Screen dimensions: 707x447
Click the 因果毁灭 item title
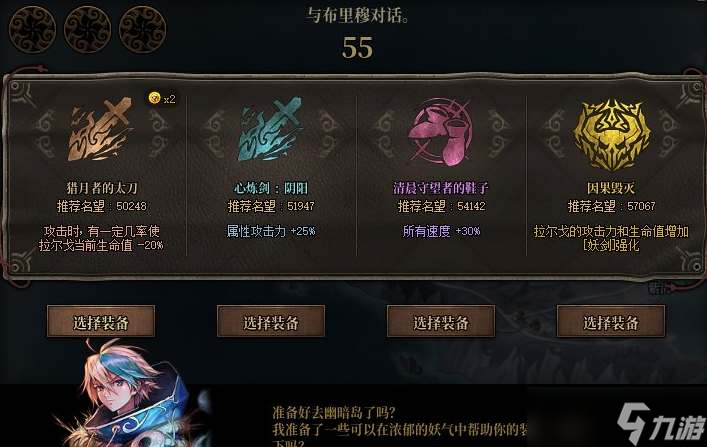(611, 188)
